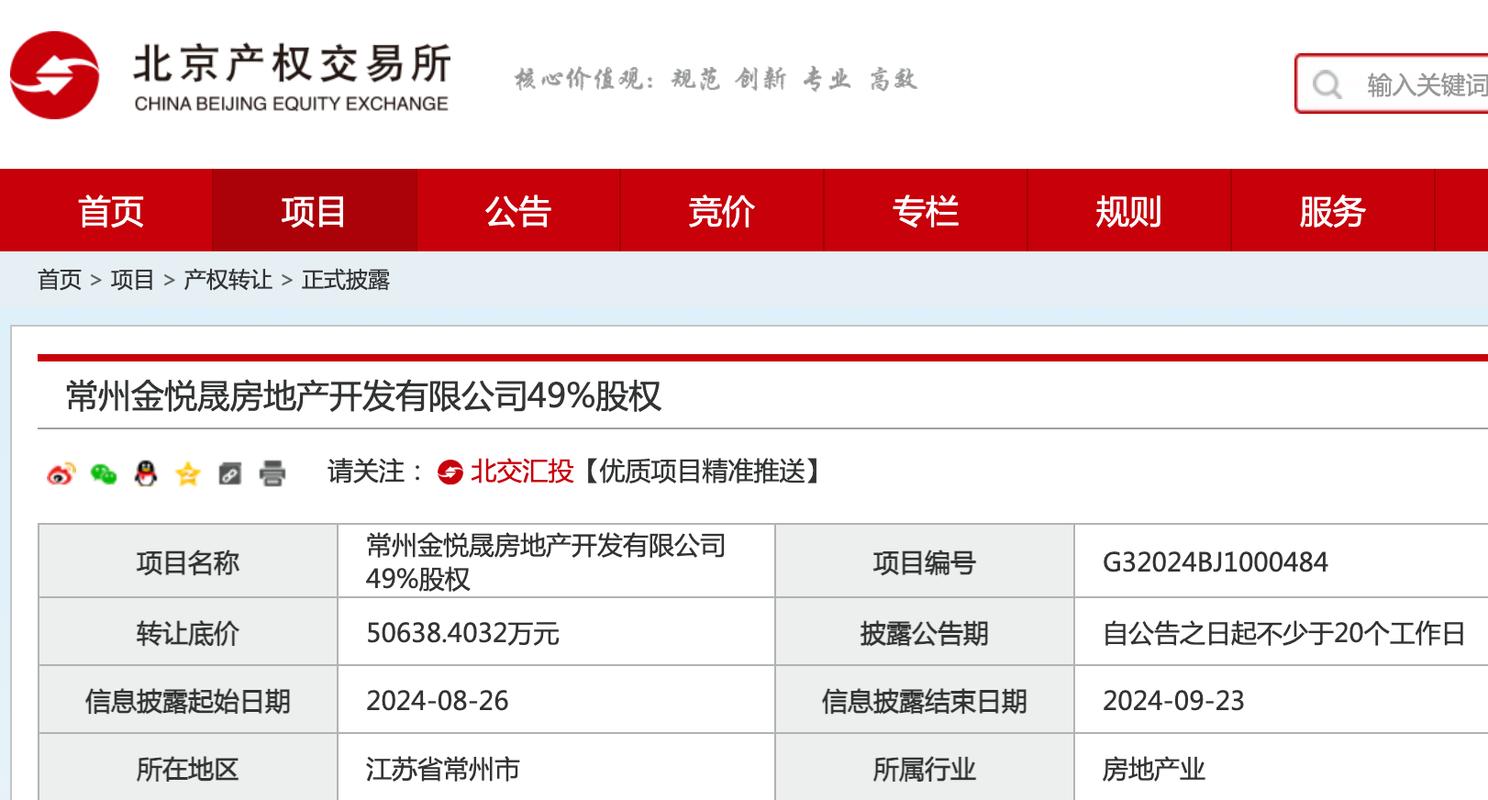The image size is (1488, 800).
Task: Click the 所属行业 label cell
Action: (x=924, y=769)
